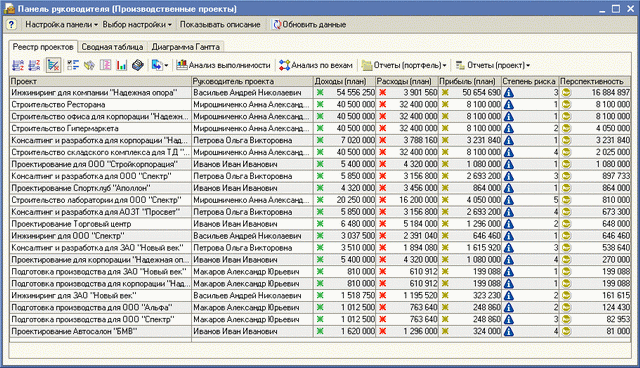The height and width of the screenshot is (368, 640).
Task: Click Расходы (план) column header
Action: click(407, 81)
